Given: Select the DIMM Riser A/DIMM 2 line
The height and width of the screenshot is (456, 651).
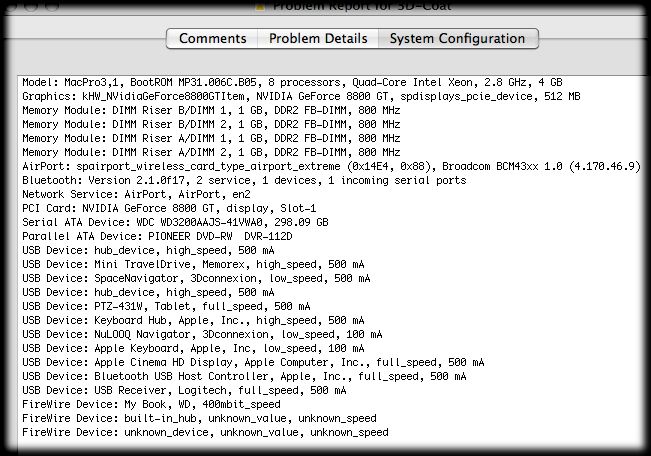Looking at the screenshot, I should [211, 152].
